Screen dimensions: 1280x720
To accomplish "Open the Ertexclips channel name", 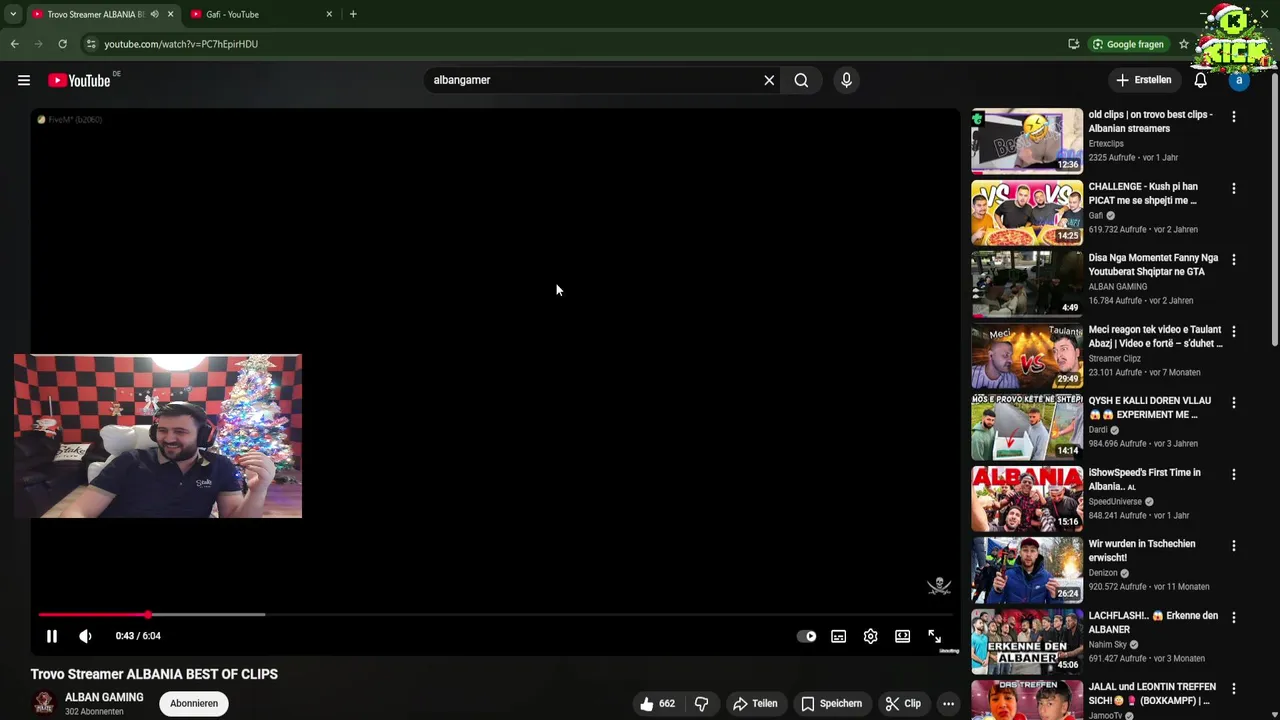I will [1106, 144].
